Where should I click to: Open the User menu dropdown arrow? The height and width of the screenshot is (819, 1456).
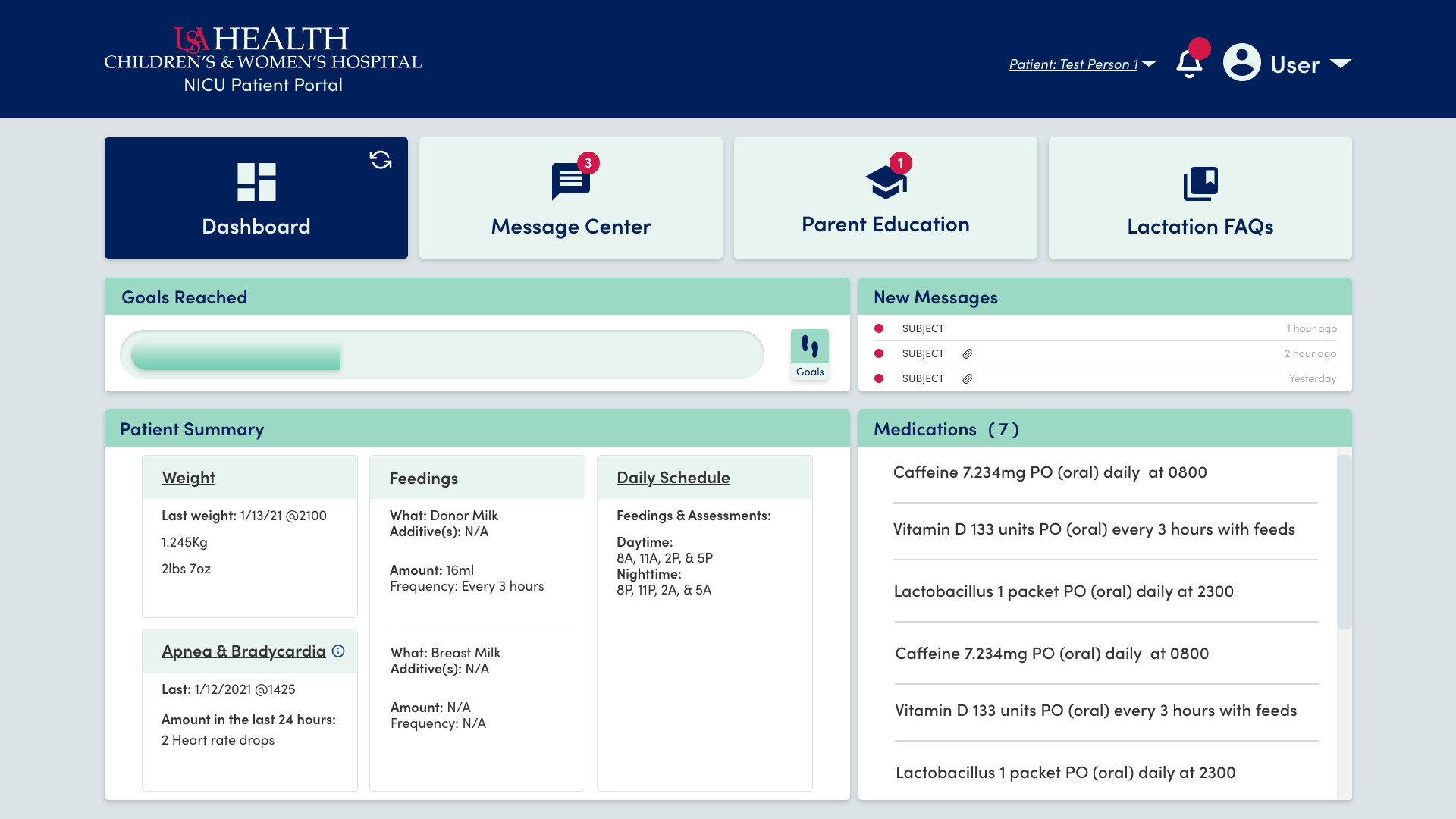1341,64
